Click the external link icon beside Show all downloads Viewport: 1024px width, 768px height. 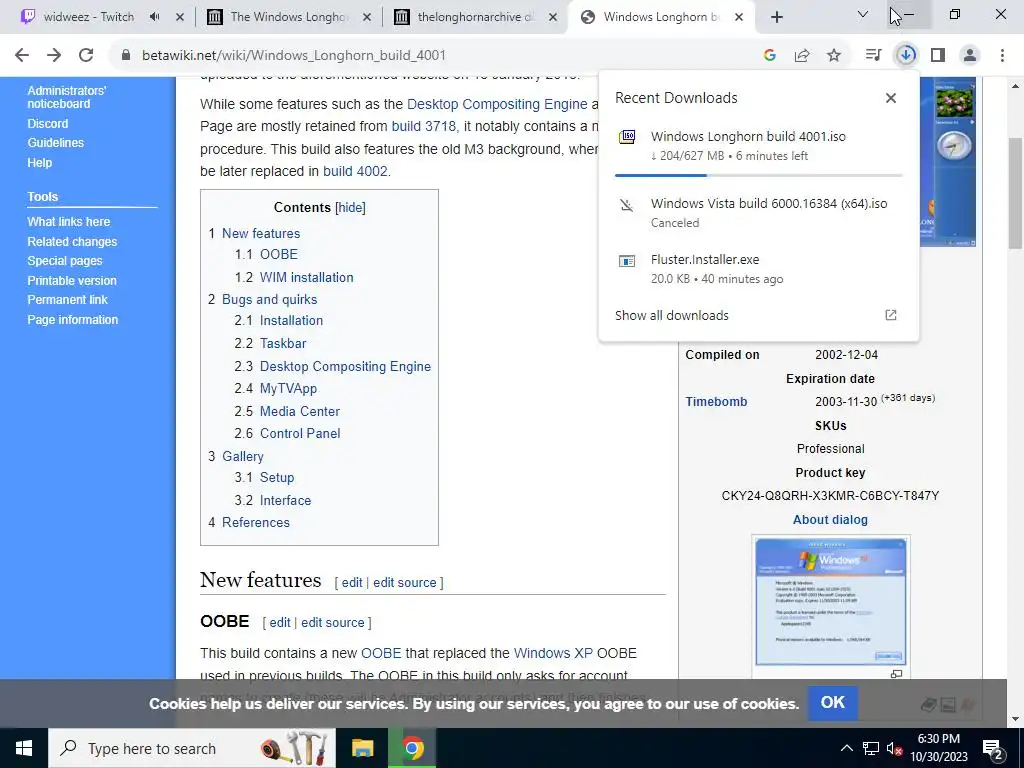coord(891,315)
